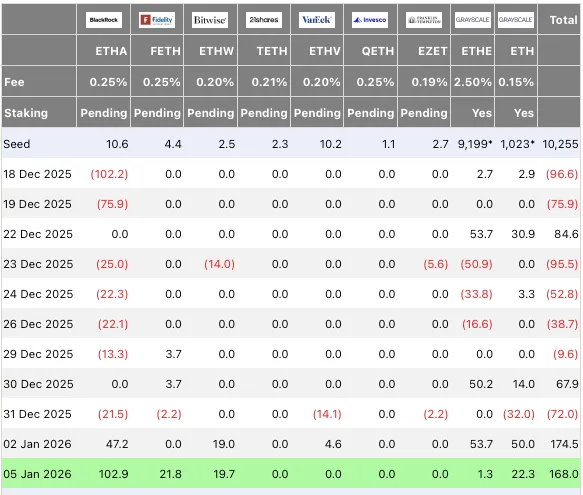Image resolution: width=583 pixels, height=495 pixels.
Task: Select the 05 Jan 2026 highlighted row
Action: (291, 473)
